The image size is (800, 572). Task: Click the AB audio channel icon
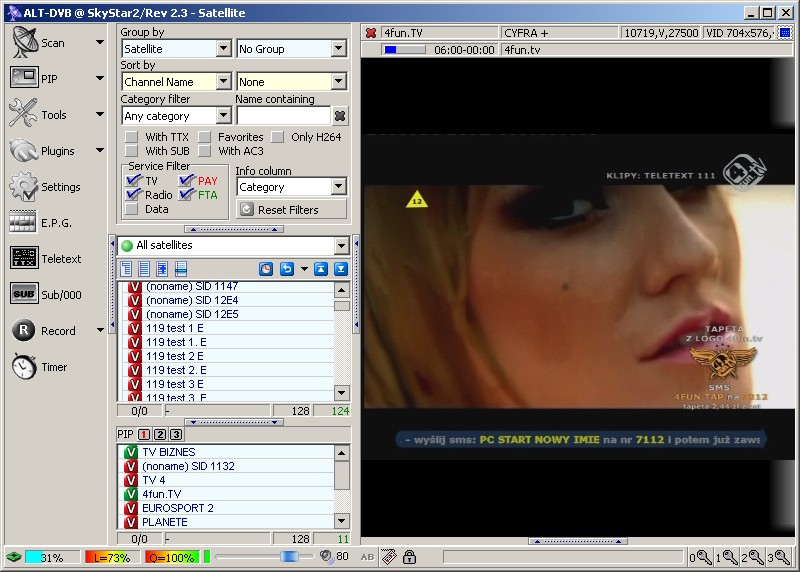point(367,557)
